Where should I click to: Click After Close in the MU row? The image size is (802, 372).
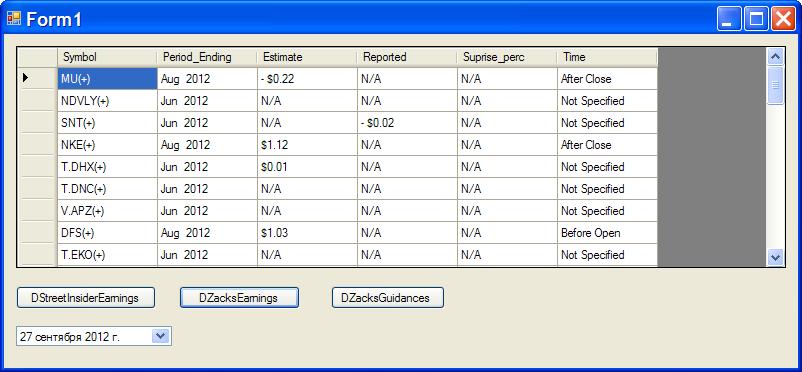[607, 79]
